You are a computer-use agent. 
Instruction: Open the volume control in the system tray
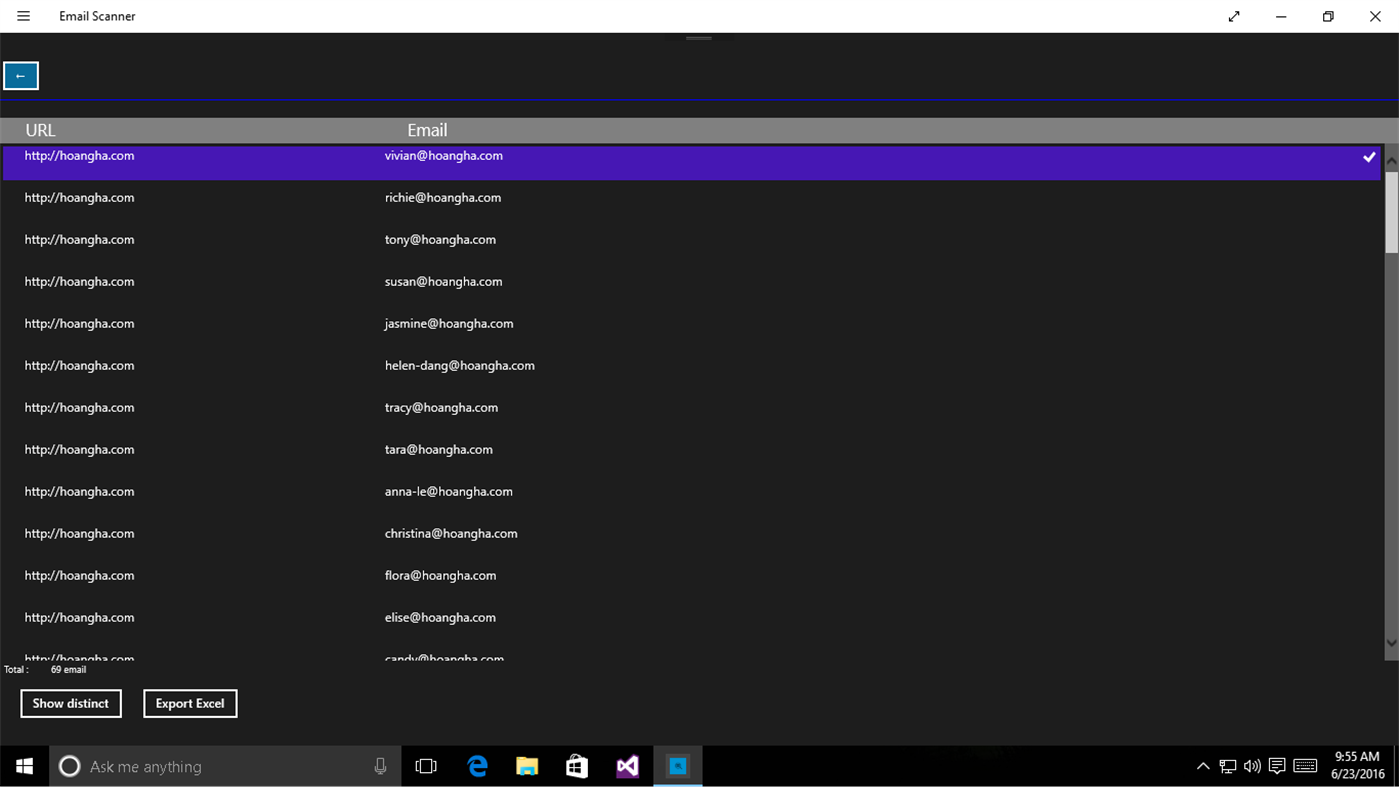(x=1252, y=766)
